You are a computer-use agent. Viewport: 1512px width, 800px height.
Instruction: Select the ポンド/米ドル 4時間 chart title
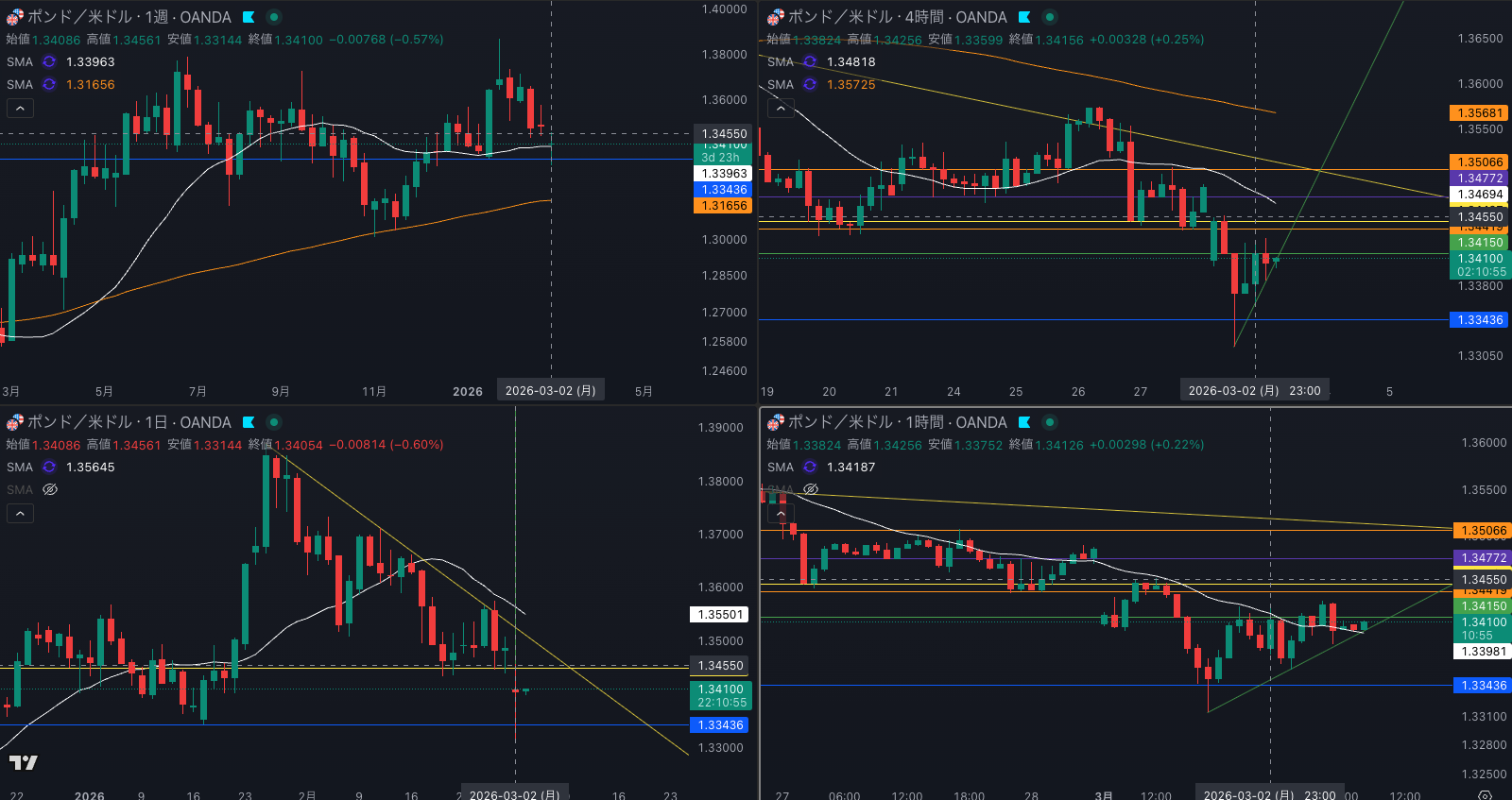897,17
